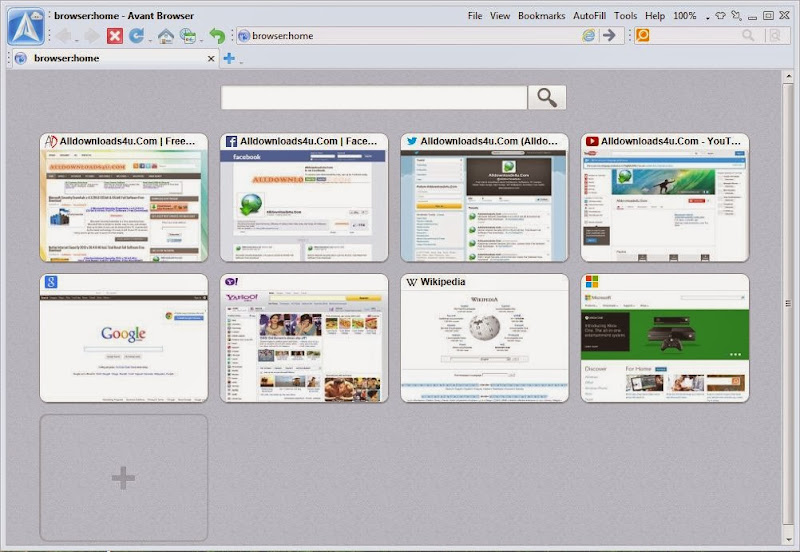Reload the page with Refresh icon
The width and height of the screenshot is (800, 552).
coord(136,36)
